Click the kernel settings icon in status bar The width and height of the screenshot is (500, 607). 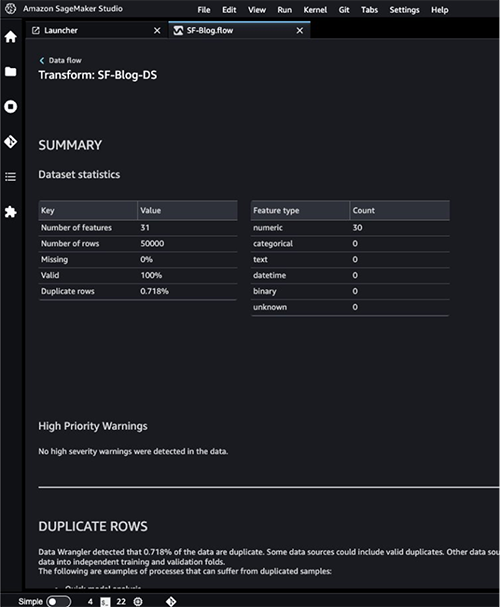click(x=138, y=601)
